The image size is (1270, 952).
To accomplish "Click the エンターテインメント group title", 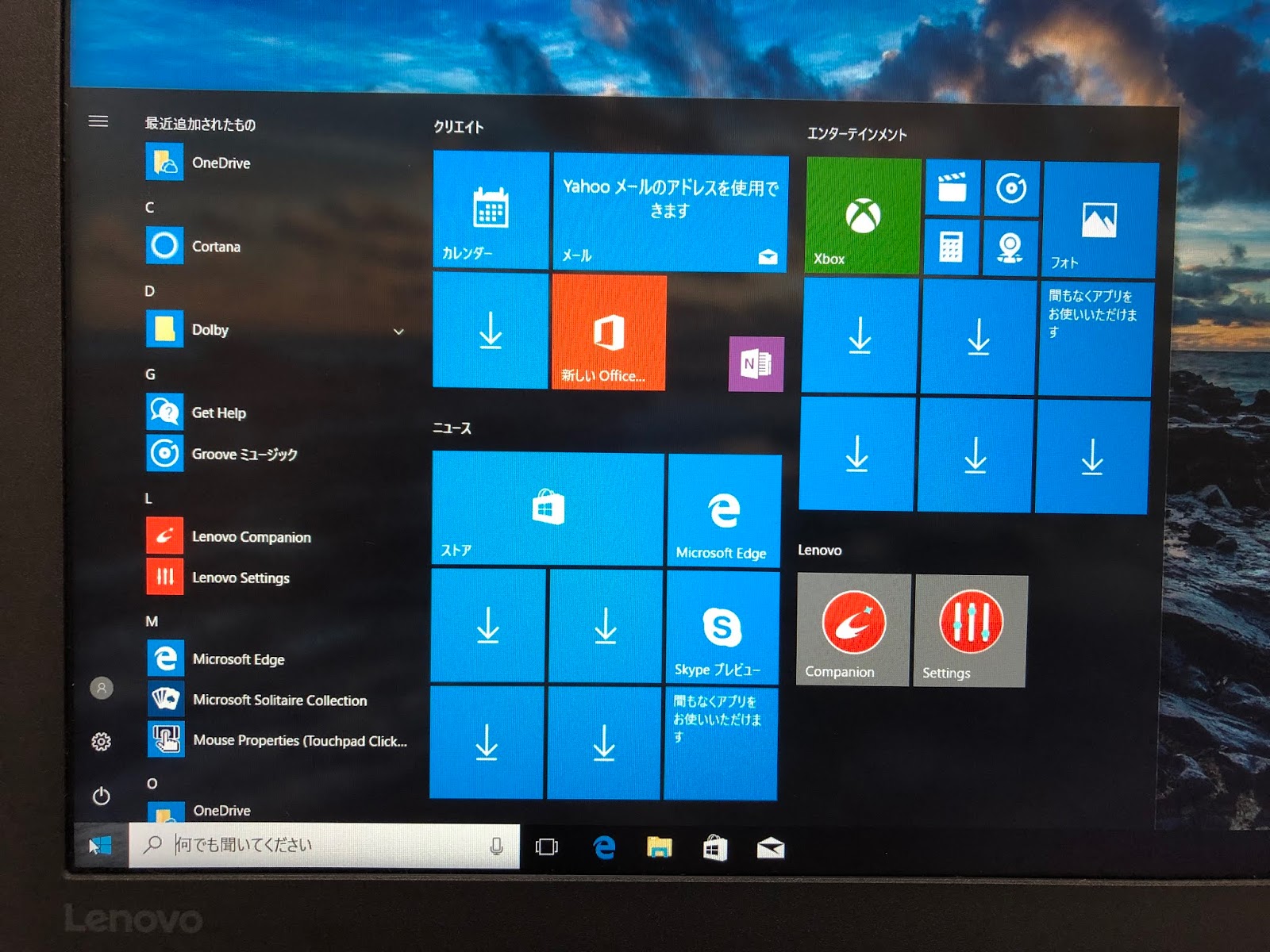I will pos(857,134).
